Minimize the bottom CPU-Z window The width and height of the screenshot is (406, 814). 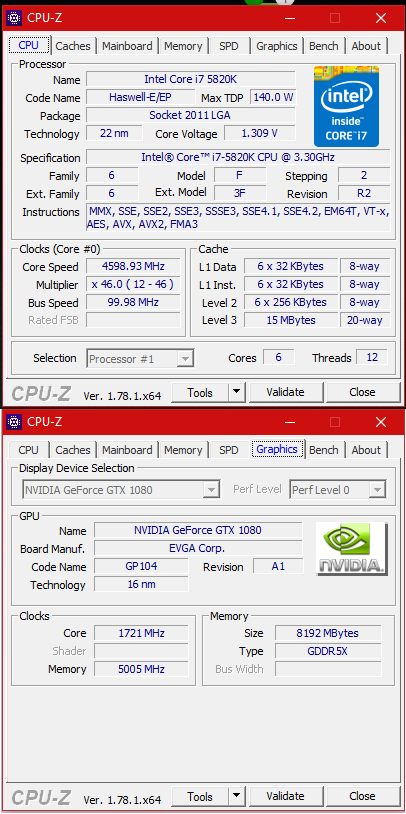(x=289, y=422)
